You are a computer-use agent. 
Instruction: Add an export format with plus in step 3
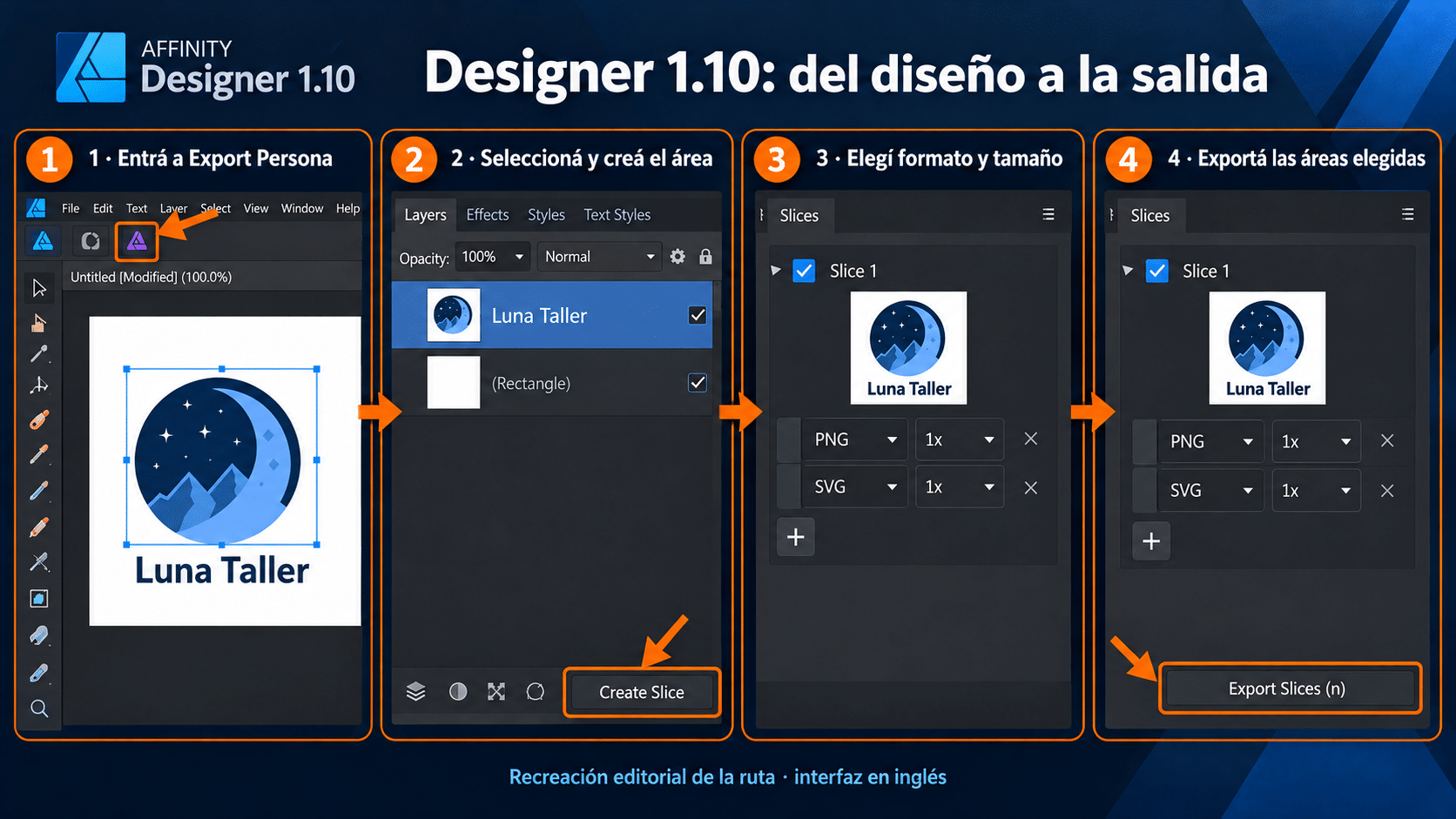795,537
